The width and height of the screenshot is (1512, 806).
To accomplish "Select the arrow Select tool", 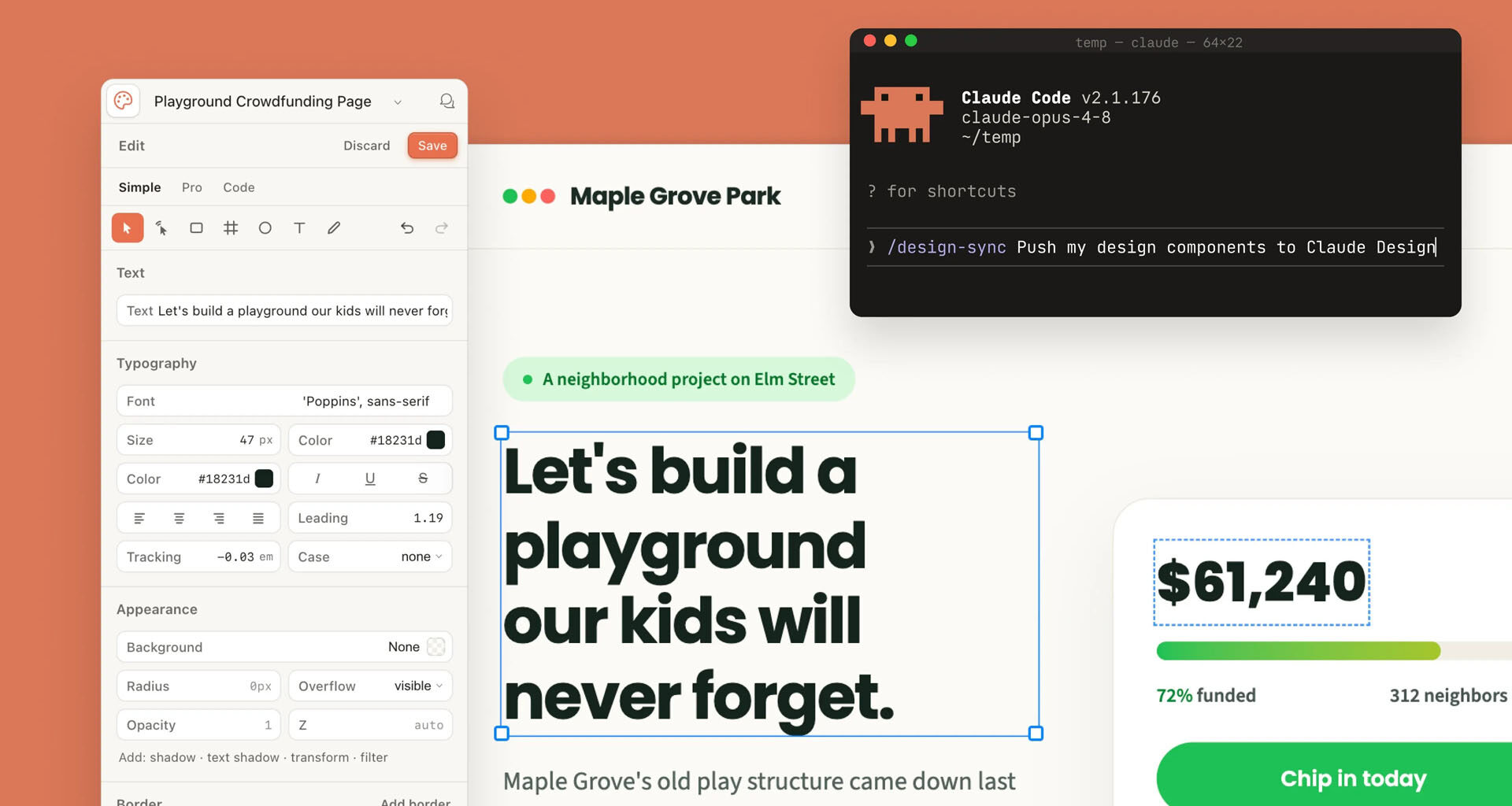I will (128, 228).
